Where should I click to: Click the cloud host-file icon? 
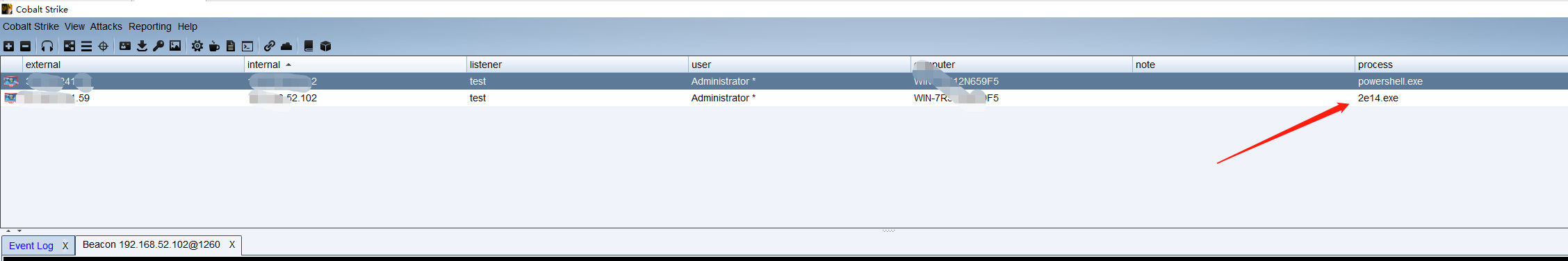[286, 47]
